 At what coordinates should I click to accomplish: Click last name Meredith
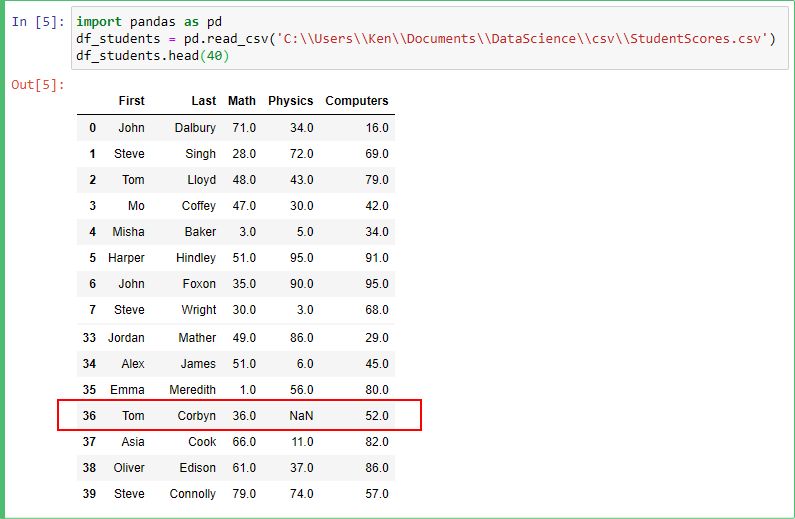point(193,390)
